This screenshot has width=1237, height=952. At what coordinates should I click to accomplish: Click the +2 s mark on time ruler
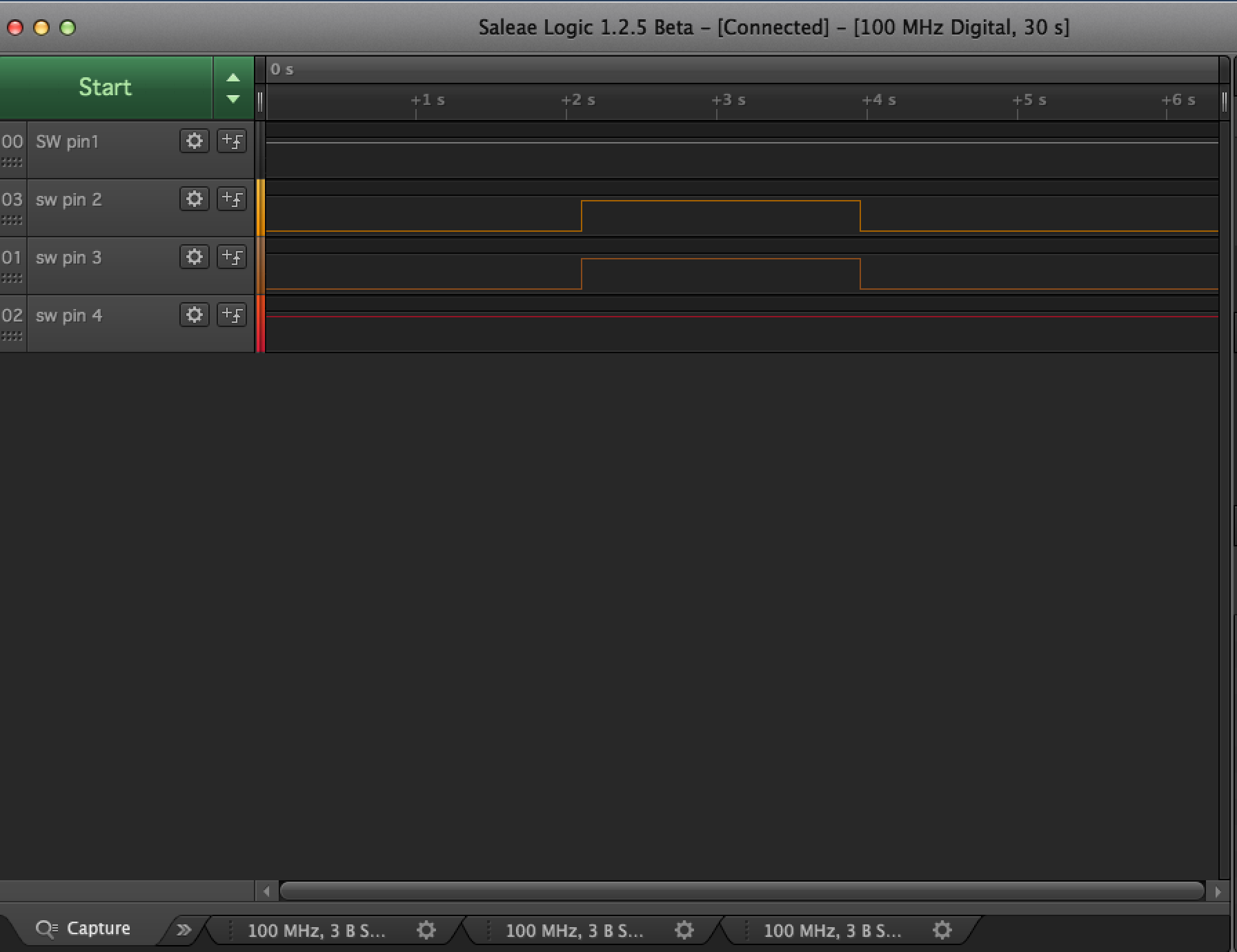point(577,100)
